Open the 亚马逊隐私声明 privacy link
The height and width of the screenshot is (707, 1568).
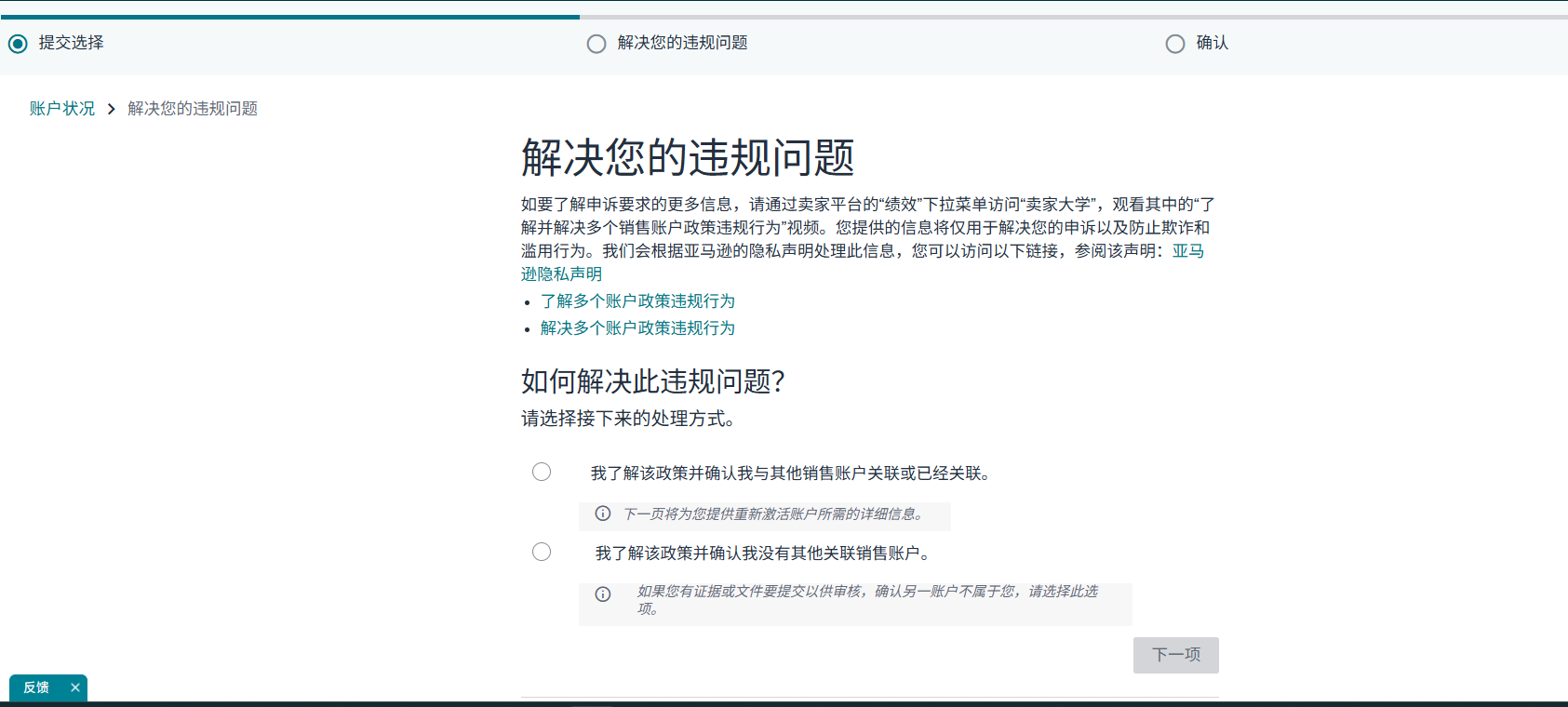click(x=1187, y=251)
